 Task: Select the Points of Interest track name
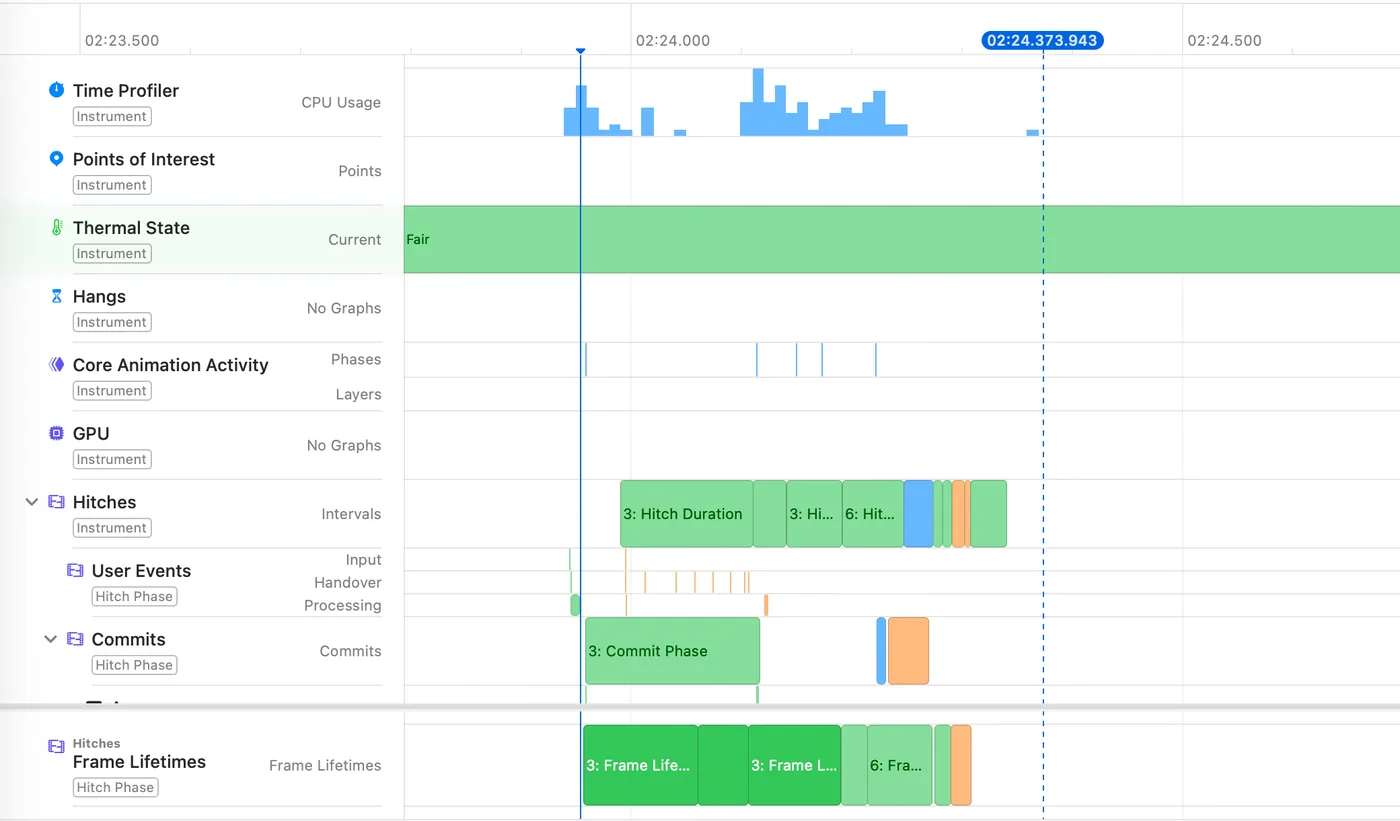[144, 159]
